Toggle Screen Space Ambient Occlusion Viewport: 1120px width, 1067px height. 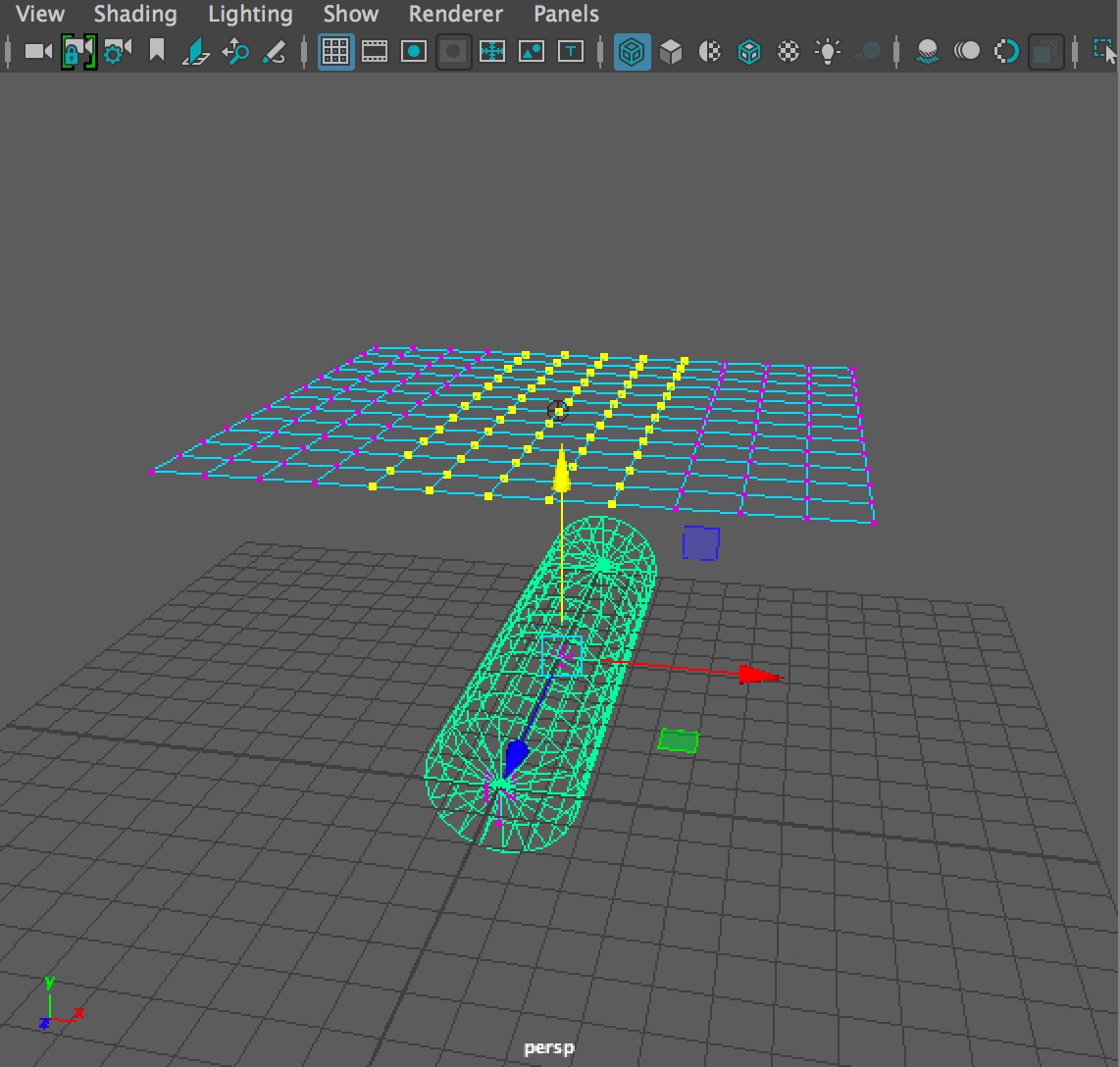click(927, 51)
